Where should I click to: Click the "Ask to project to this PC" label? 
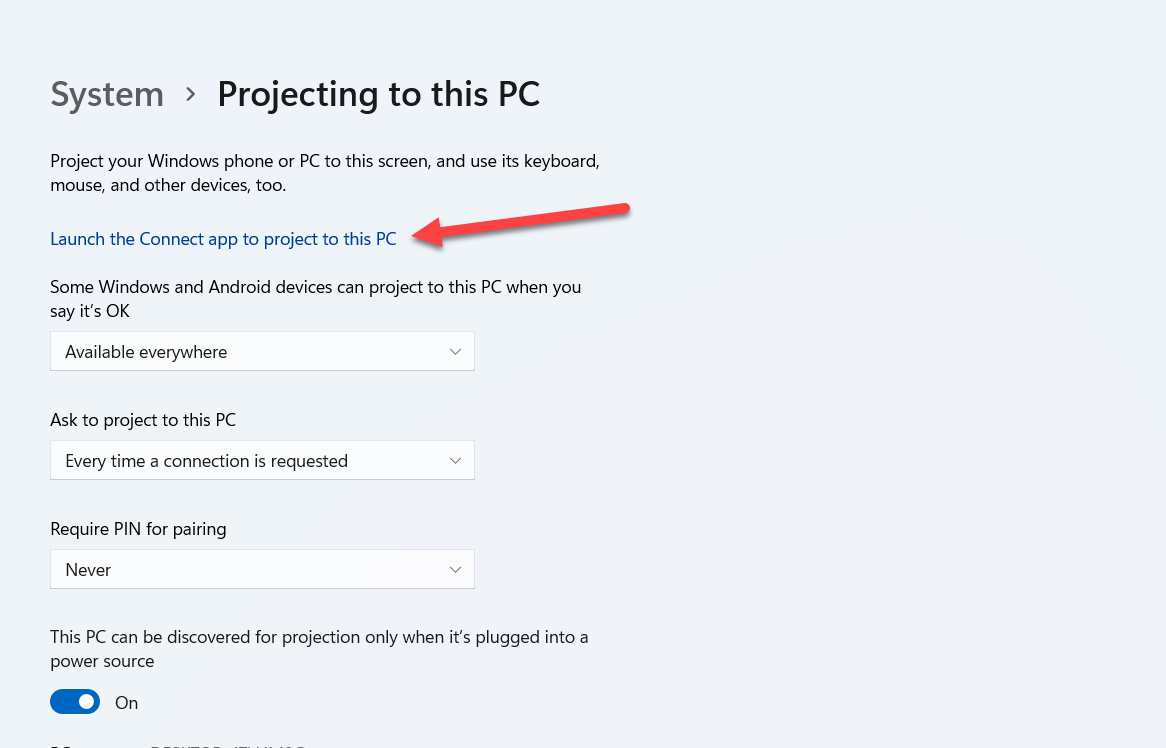coord(143,420)
